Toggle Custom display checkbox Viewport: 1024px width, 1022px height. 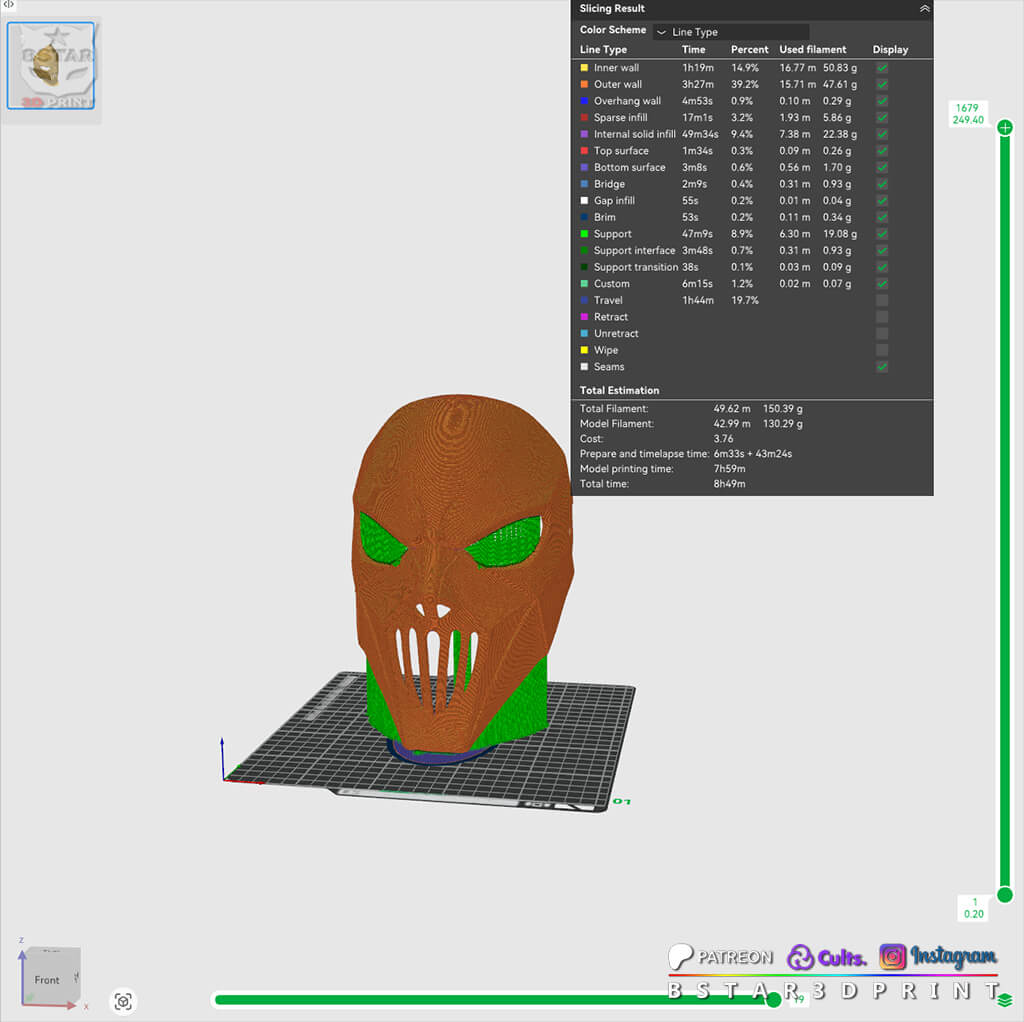click(x=882, y=283)
